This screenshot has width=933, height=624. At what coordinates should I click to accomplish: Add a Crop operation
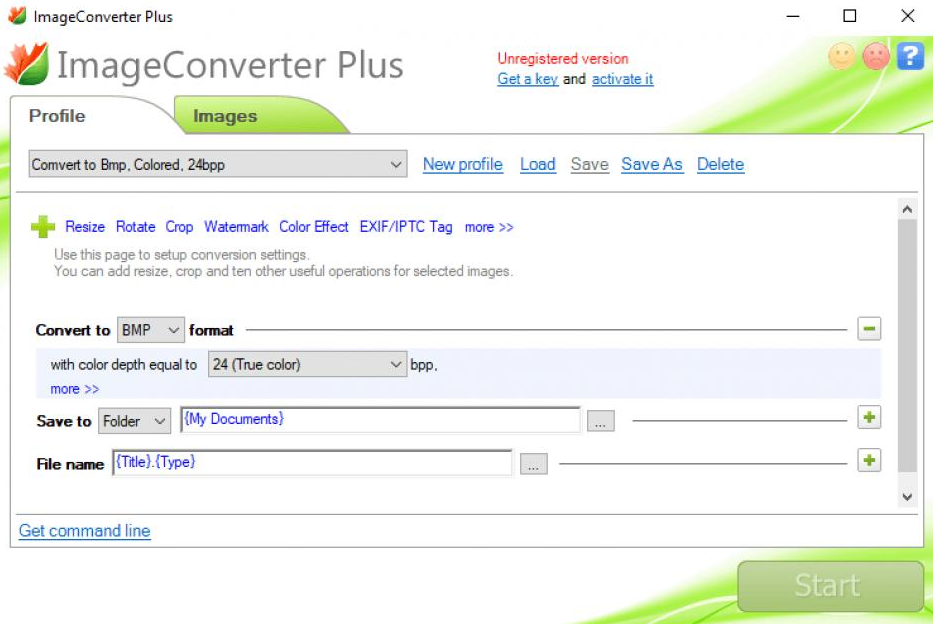pos(179,227)
